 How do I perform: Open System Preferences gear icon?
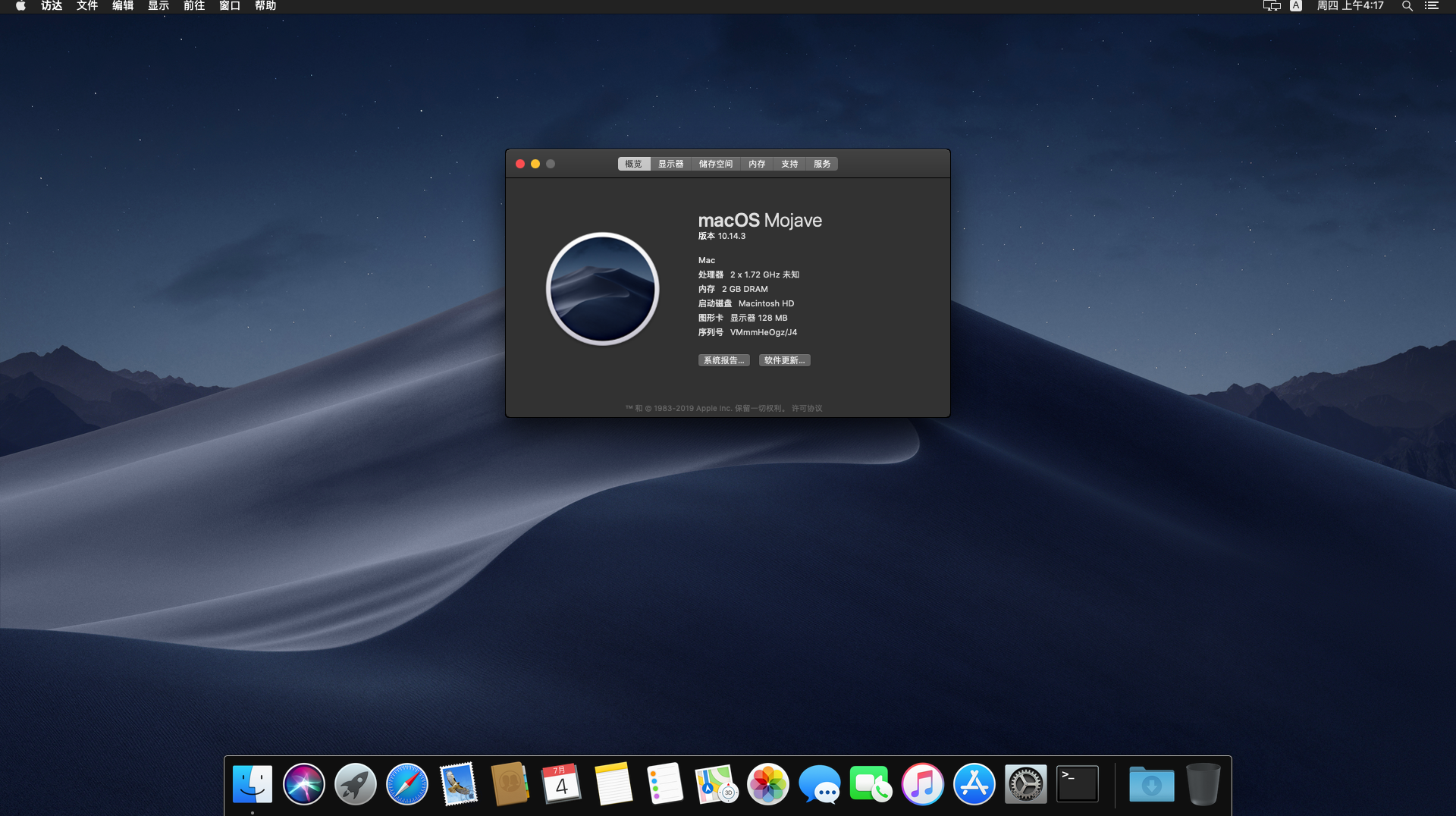click(x=1026, y=784)
